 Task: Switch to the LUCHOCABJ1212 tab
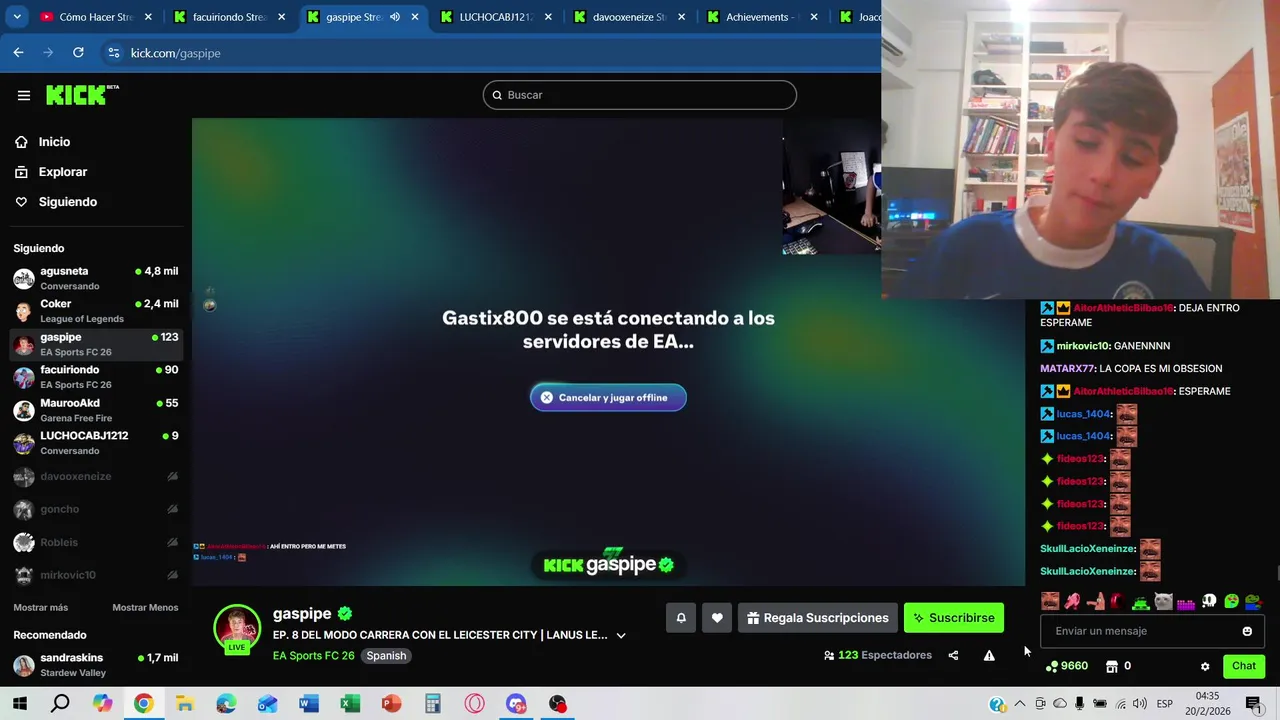496,17
